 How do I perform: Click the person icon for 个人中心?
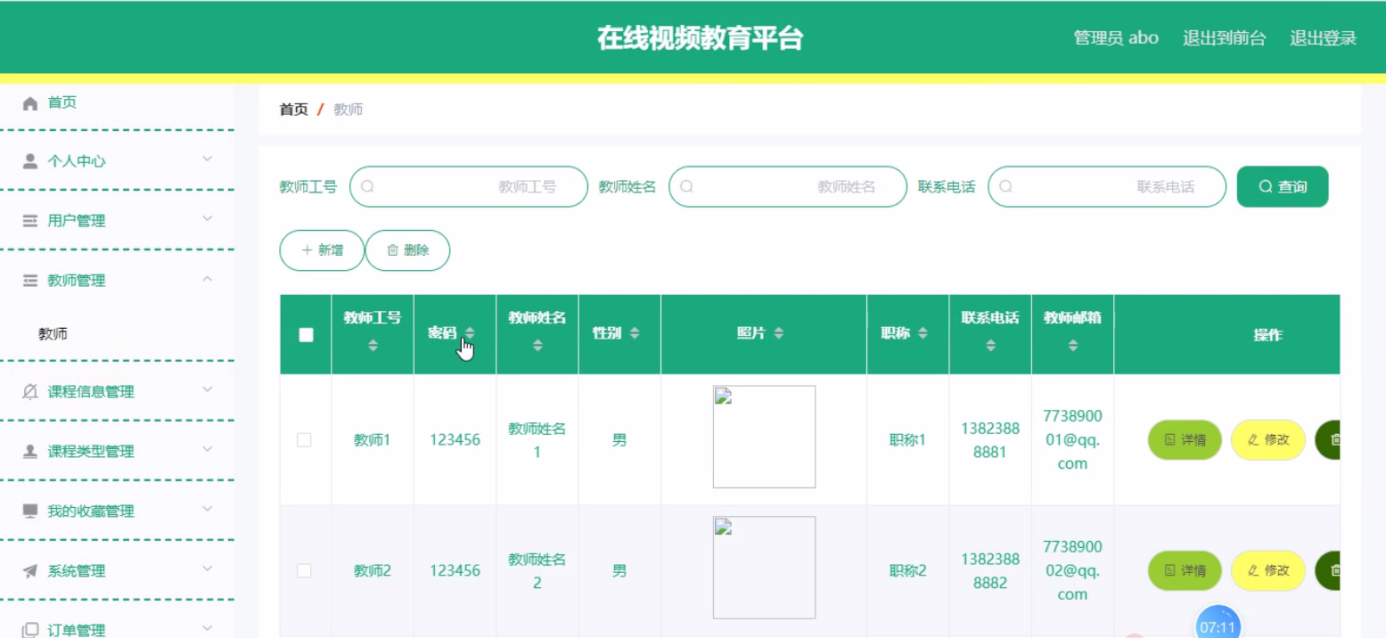[x=30, y=161]
